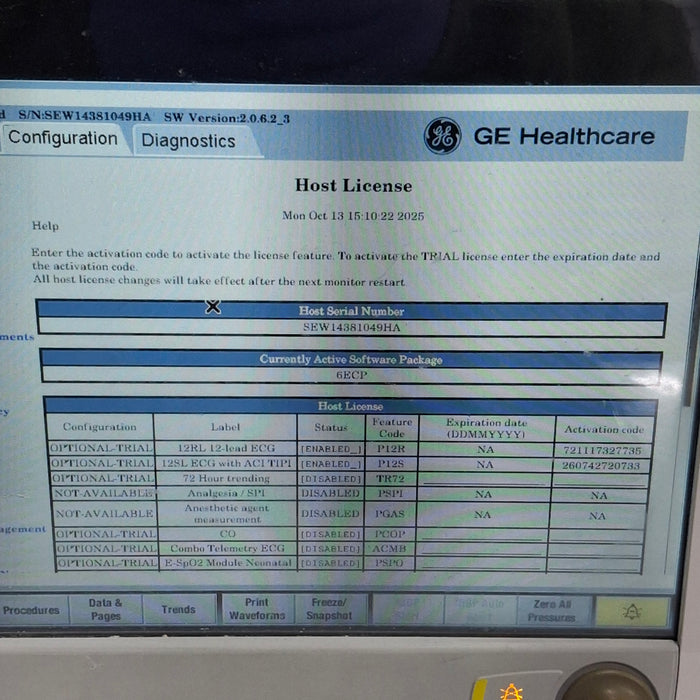Tap the lit alarm indicator on monitor bezel
This screenshot has width=700, height=700.
point(512,692)
